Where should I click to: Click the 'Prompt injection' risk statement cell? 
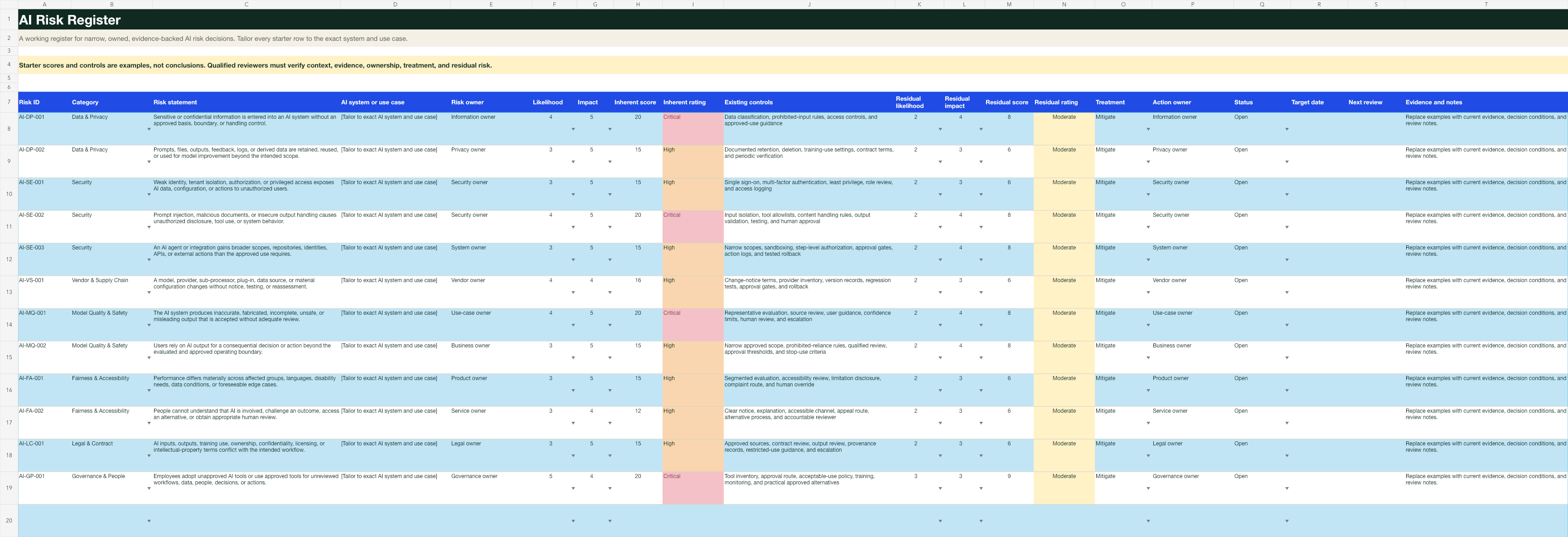pos(246,227)
